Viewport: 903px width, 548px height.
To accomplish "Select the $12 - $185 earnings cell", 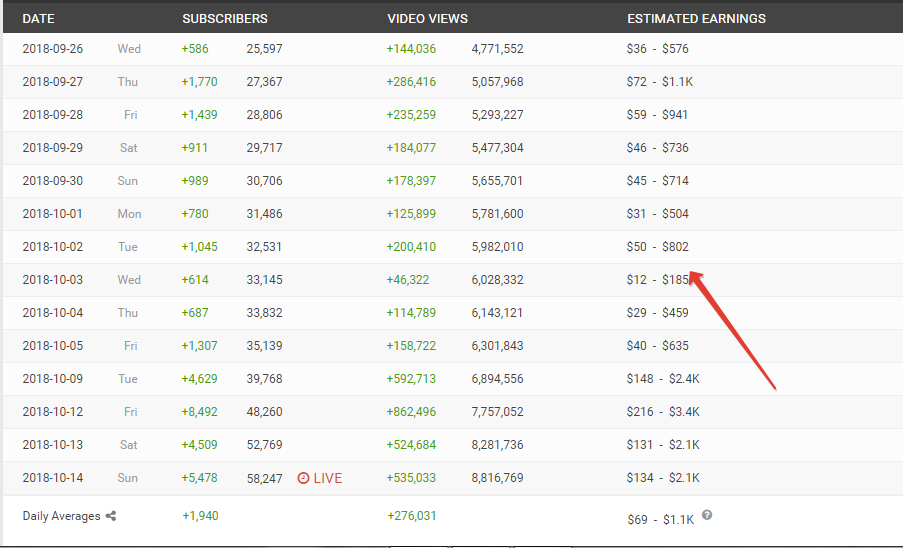I will click(x=658, y=280).
